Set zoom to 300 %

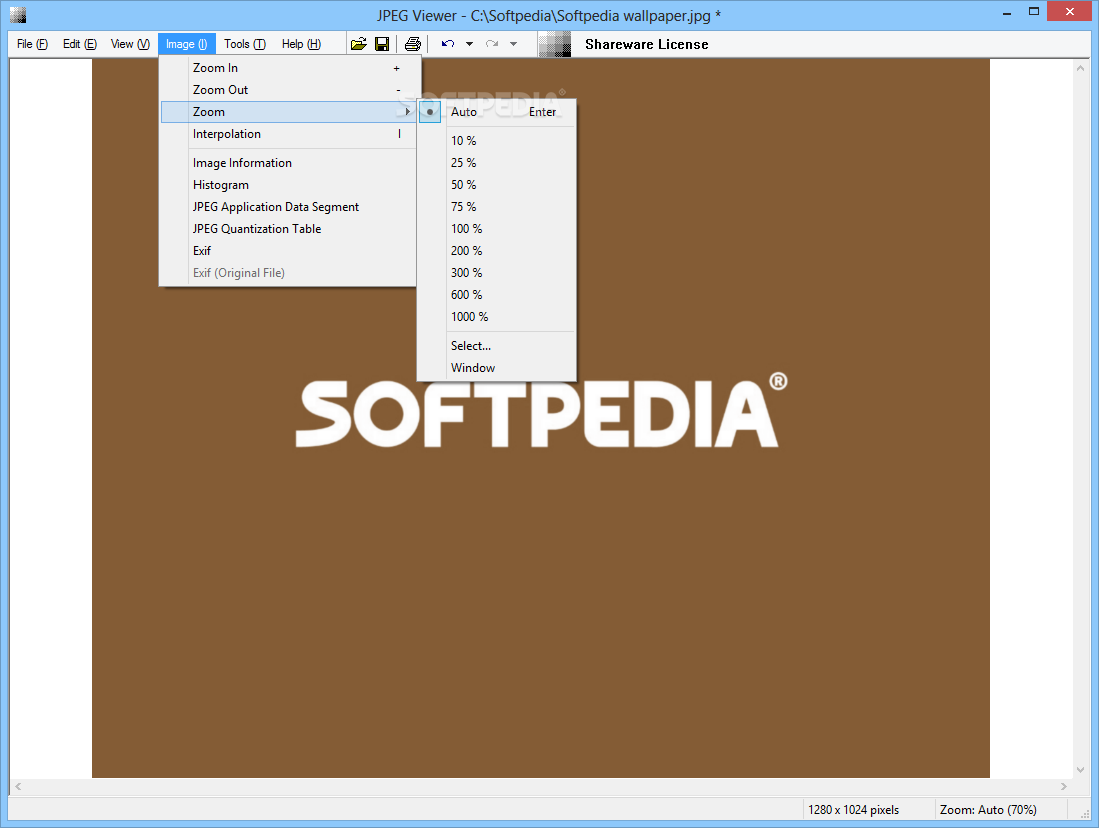tap(496, 273)
